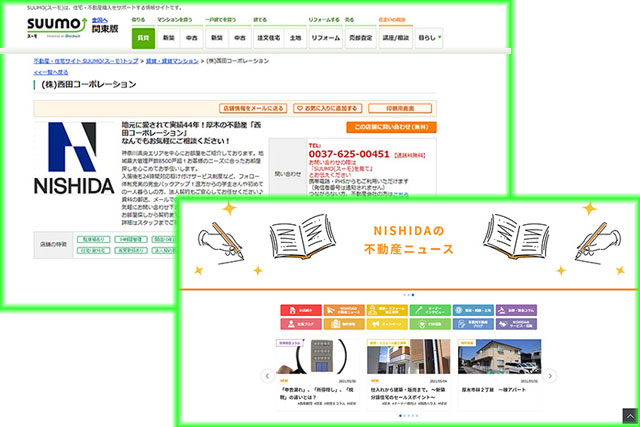
Task: Open the yellow construction-worker category button
Action: (x=387, y=310)
